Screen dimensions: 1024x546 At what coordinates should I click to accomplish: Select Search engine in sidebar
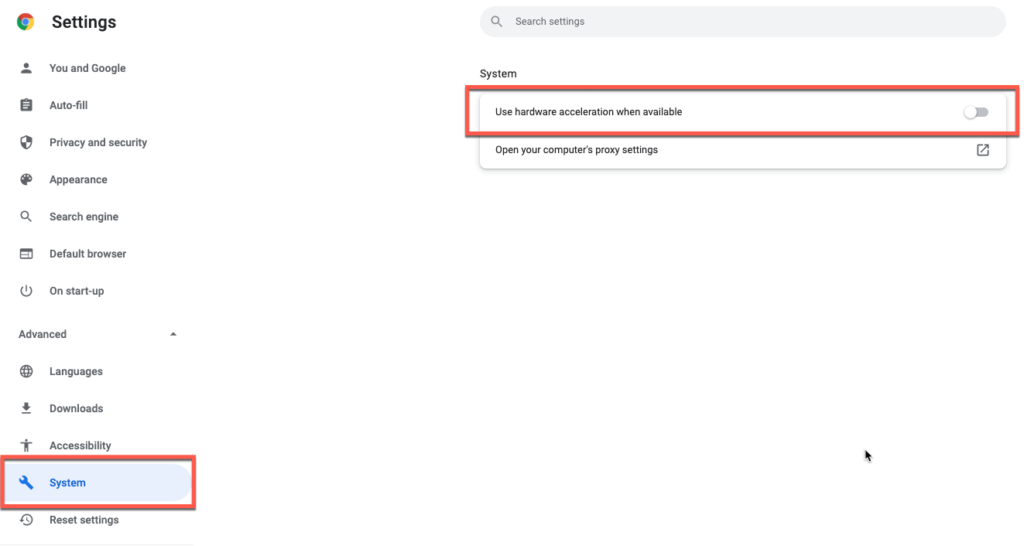(x=84, y=217)
